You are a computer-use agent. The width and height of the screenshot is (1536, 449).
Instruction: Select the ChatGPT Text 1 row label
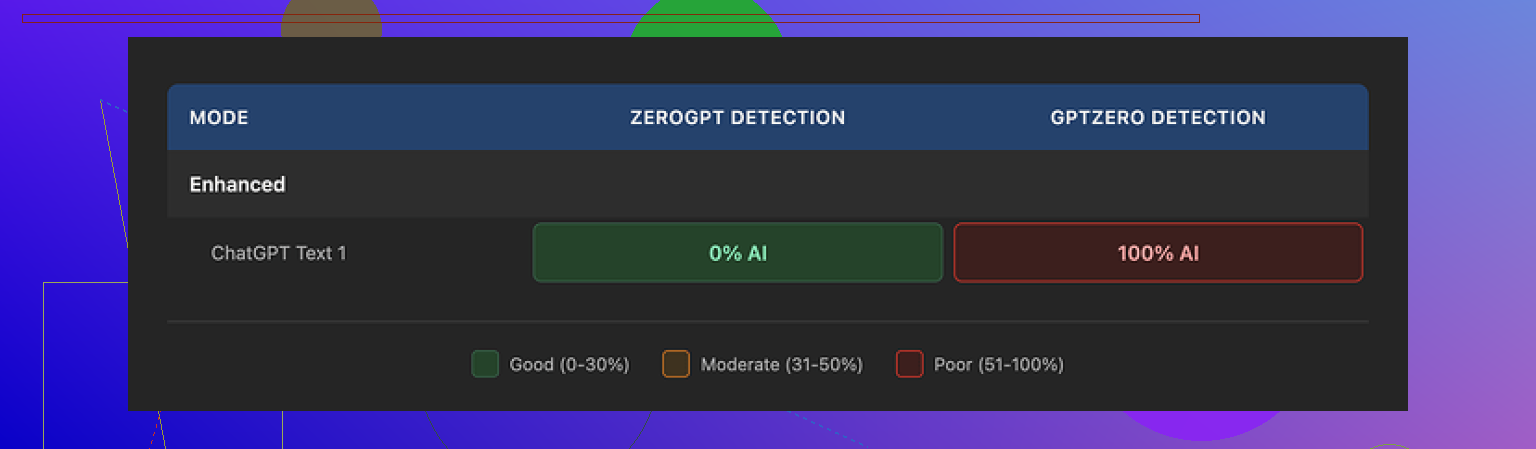point(278,253)
